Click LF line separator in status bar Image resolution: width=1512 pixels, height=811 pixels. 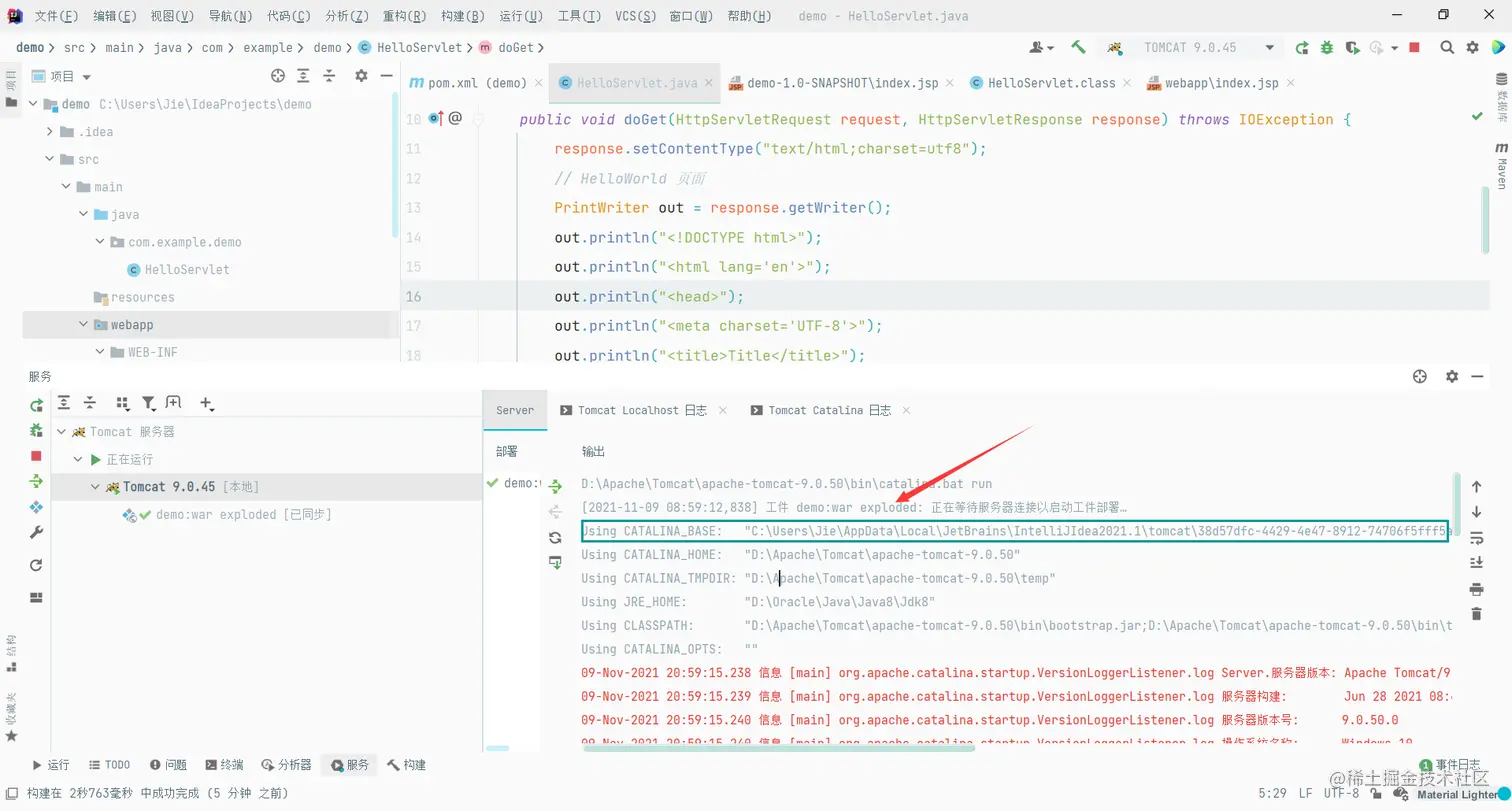pos(1306,793)
